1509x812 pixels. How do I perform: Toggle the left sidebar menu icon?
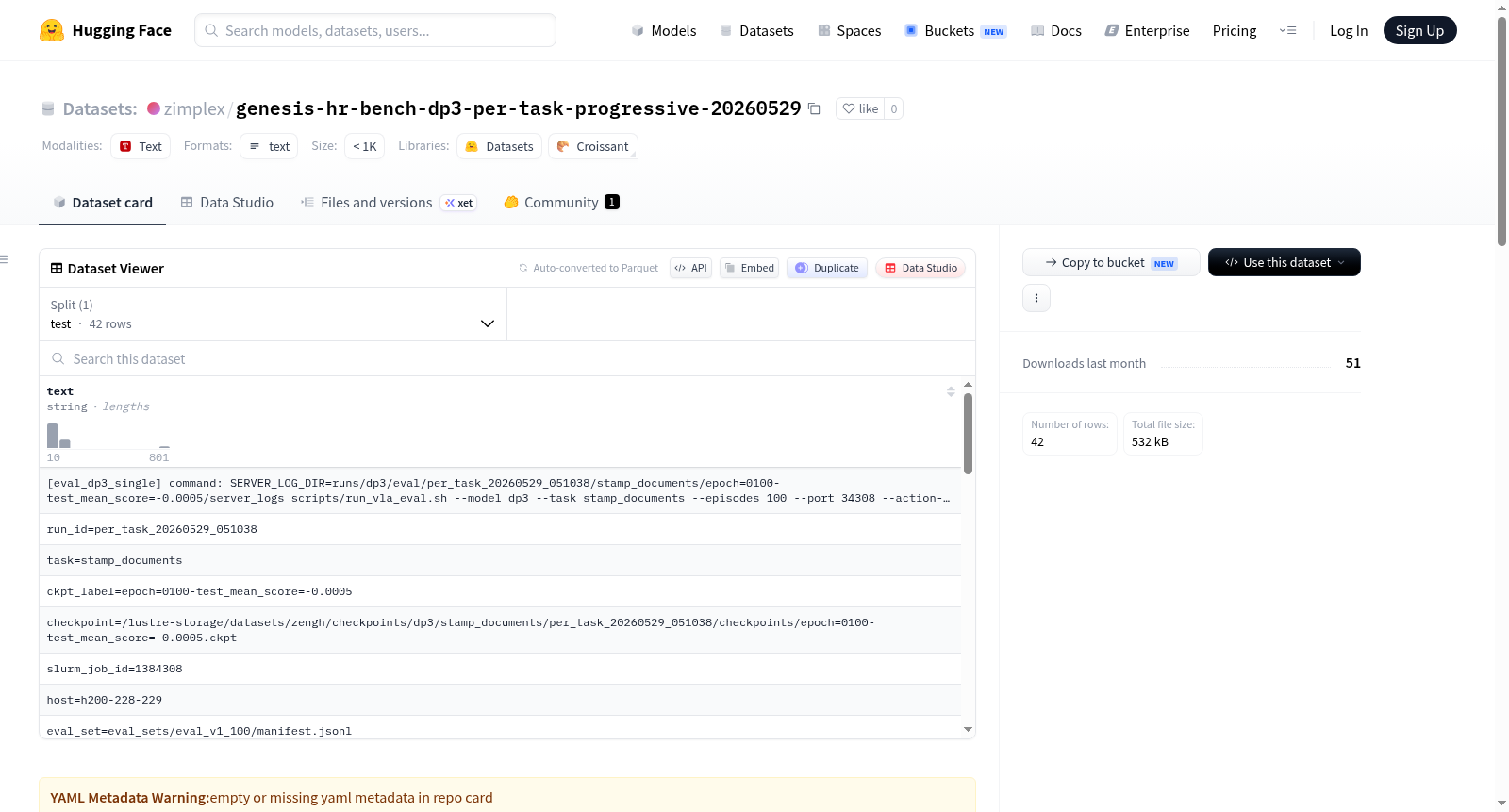coord(5,259)
